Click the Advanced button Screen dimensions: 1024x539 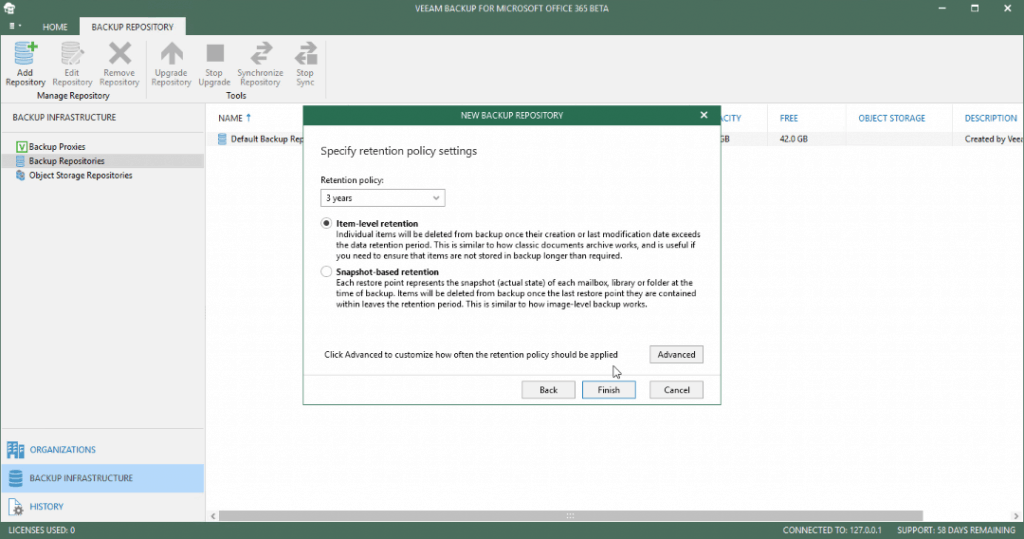tap(676, 355)
